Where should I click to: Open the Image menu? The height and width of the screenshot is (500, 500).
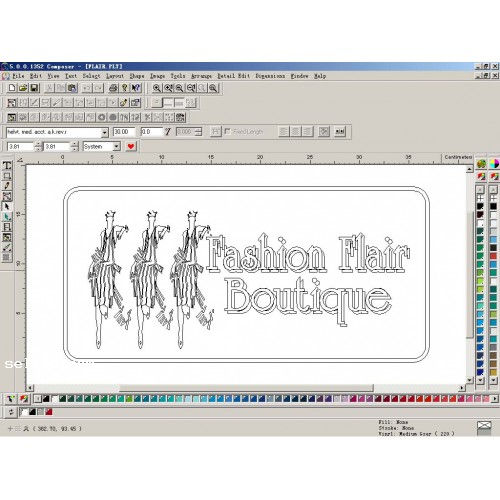[157, 76]
